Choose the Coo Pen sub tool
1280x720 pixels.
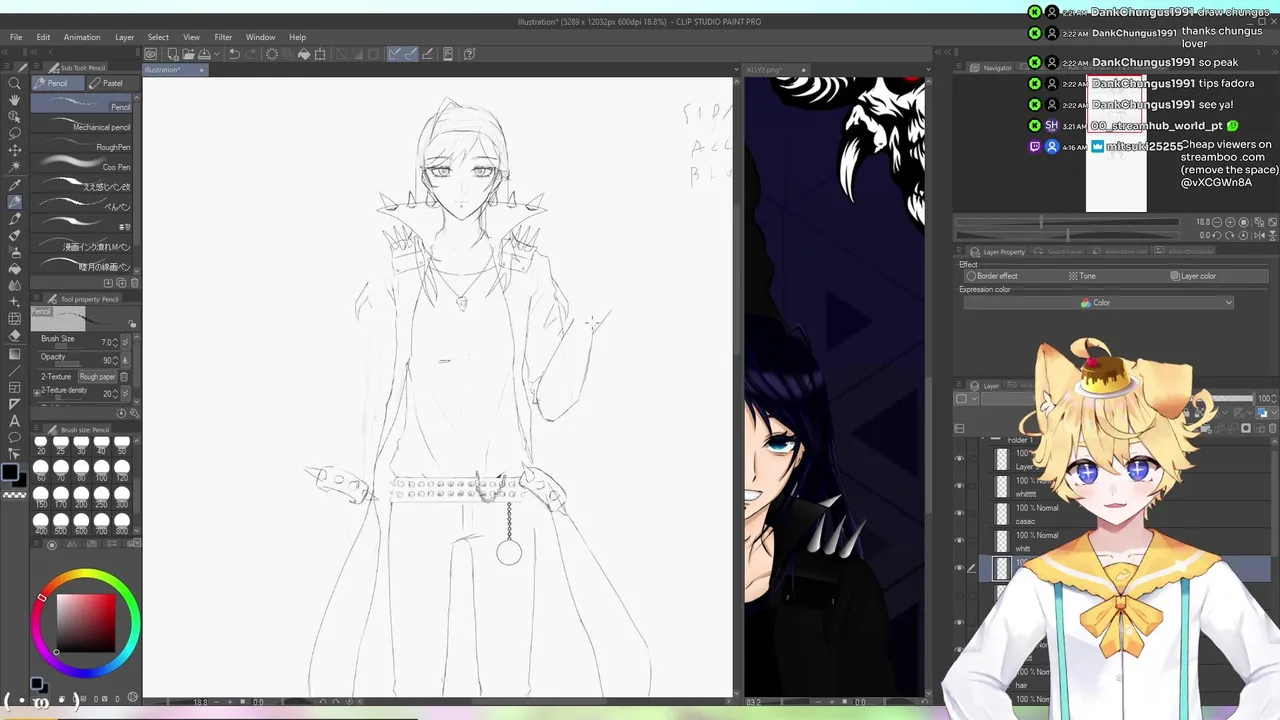[81, 166]
